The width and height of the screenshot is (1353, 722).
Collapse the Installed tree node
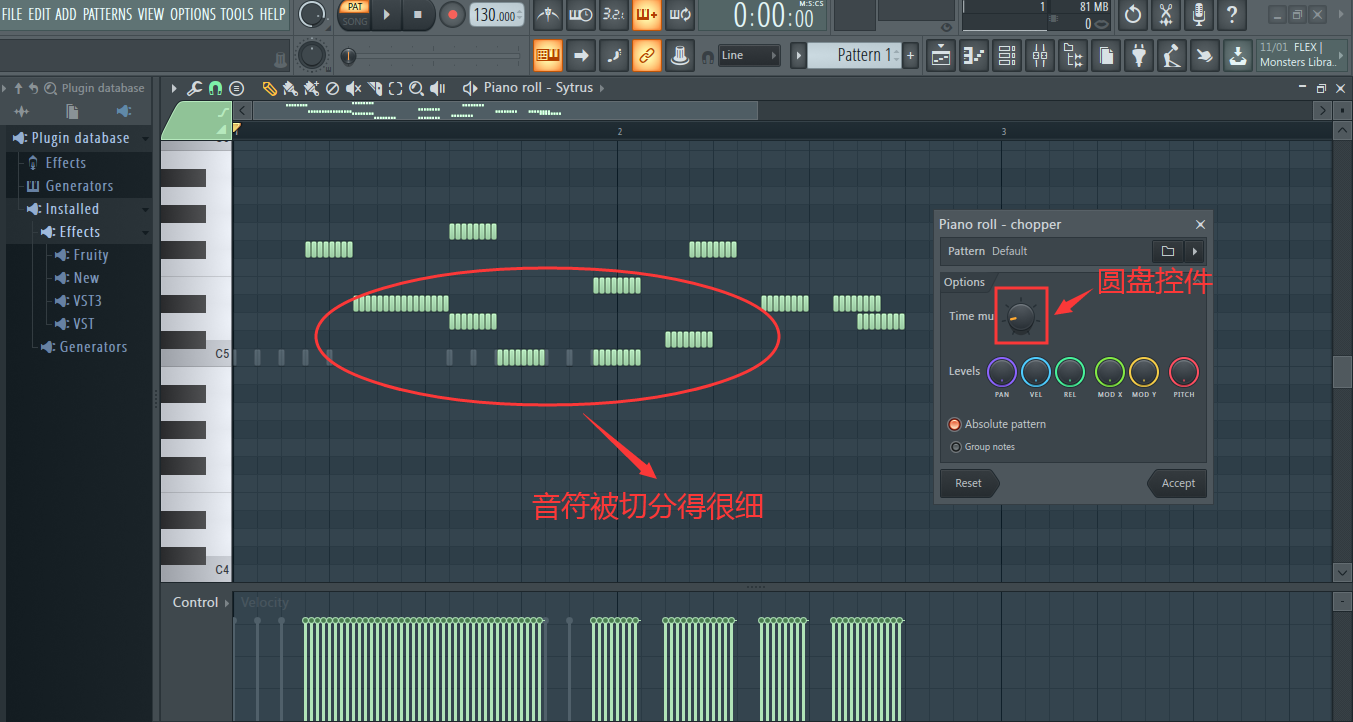(145, 209)
